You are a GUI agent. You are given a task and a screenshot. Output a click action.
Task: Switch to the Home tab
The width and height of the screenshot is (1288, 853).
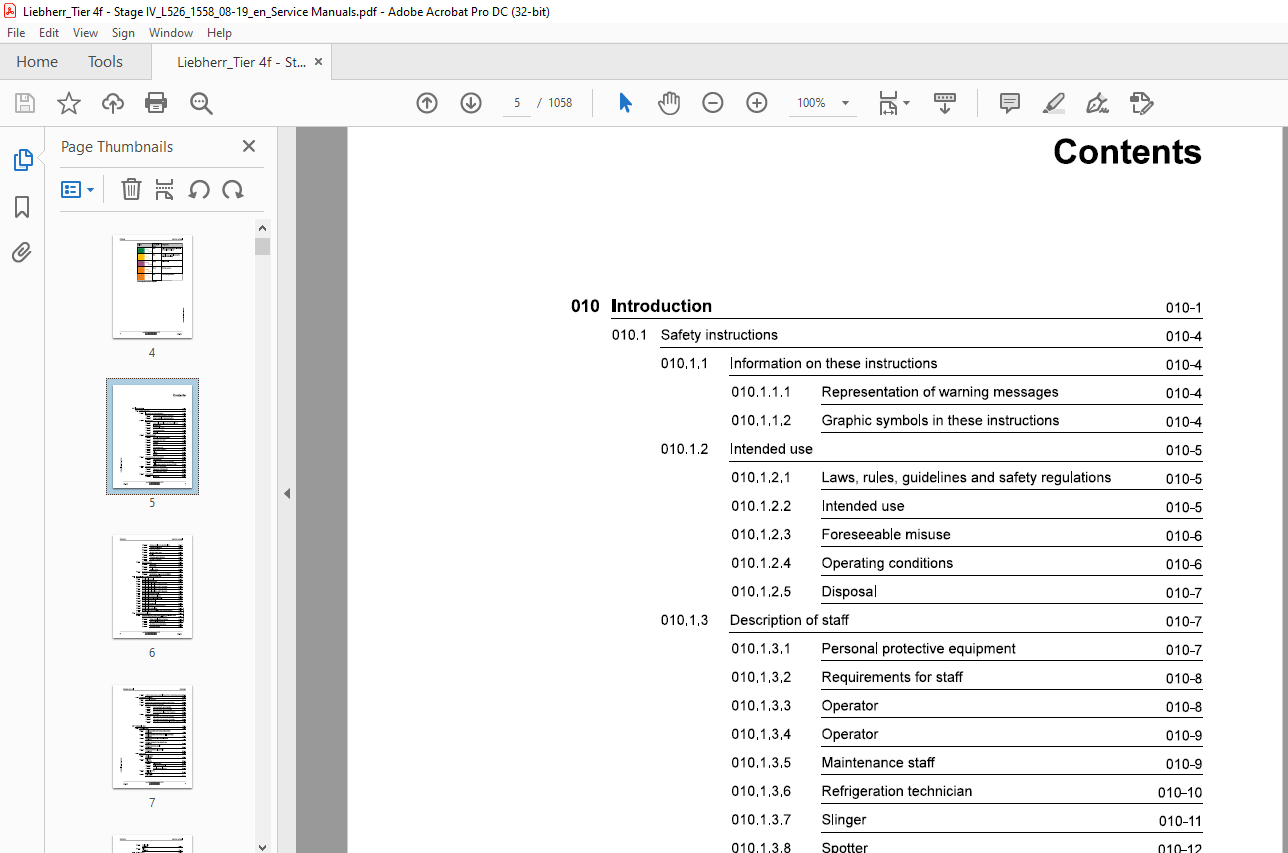(x=37, y=62)
